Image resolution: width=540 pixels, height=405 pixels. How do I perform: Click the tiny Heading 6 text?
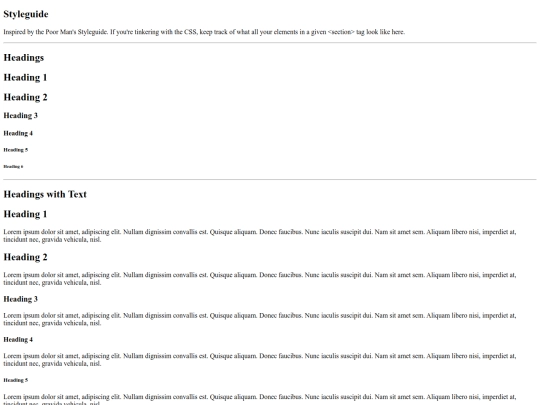(x=13, y=167)
